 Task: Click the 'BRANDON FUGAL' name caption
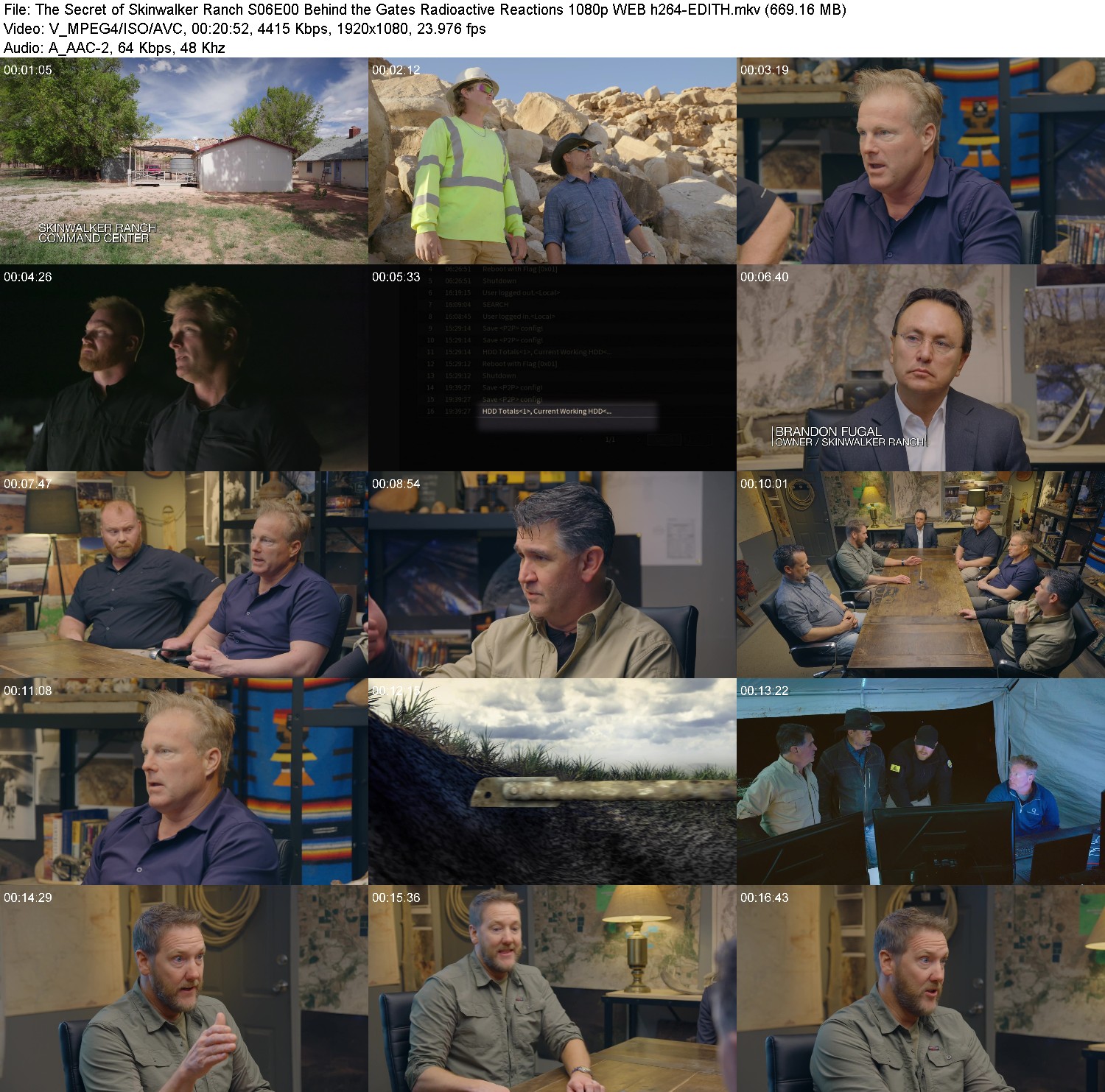[828, 431]
